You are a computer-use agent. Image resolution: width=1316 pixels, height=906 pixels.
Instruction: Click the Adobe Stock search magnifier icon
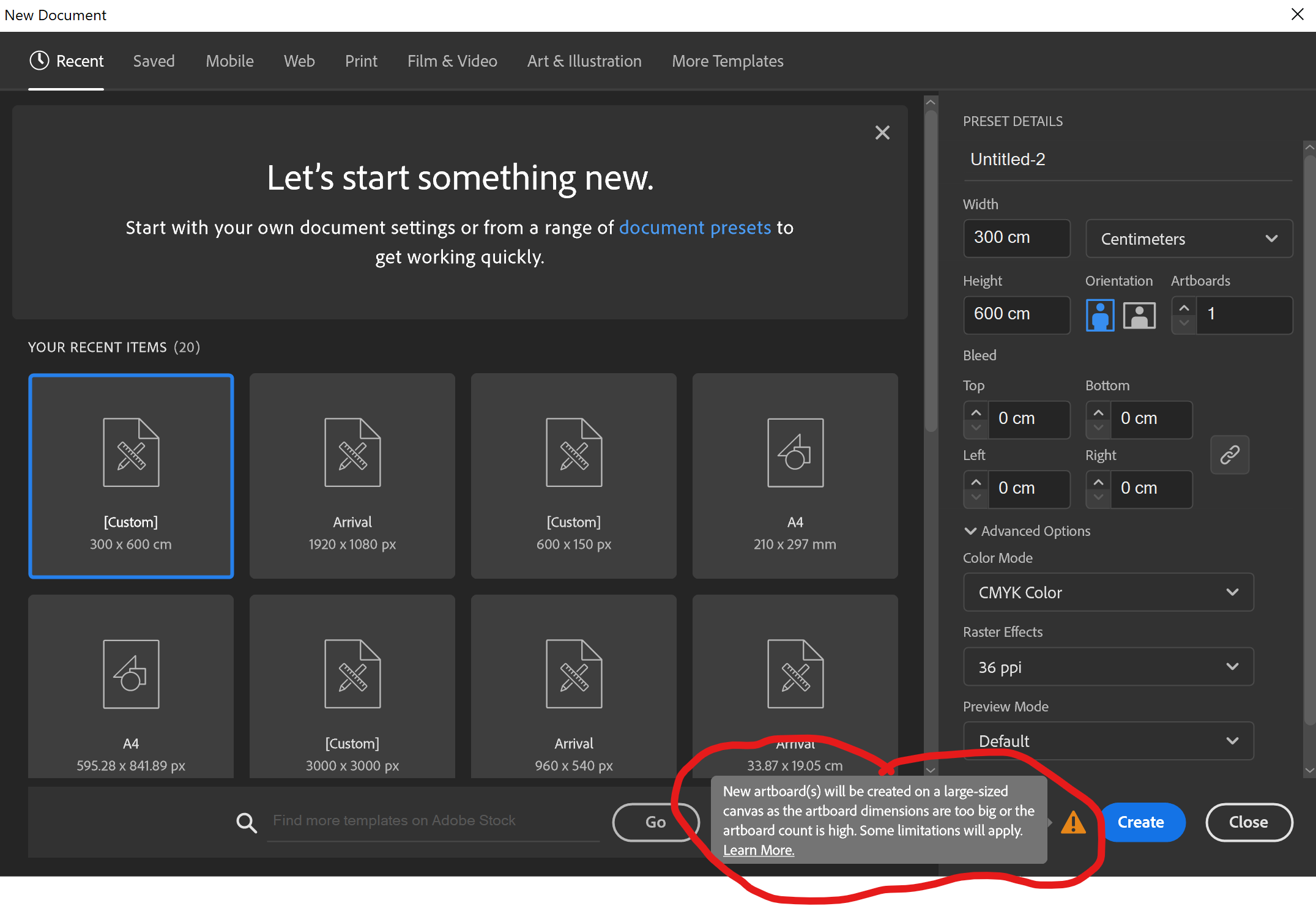[247, 822]
